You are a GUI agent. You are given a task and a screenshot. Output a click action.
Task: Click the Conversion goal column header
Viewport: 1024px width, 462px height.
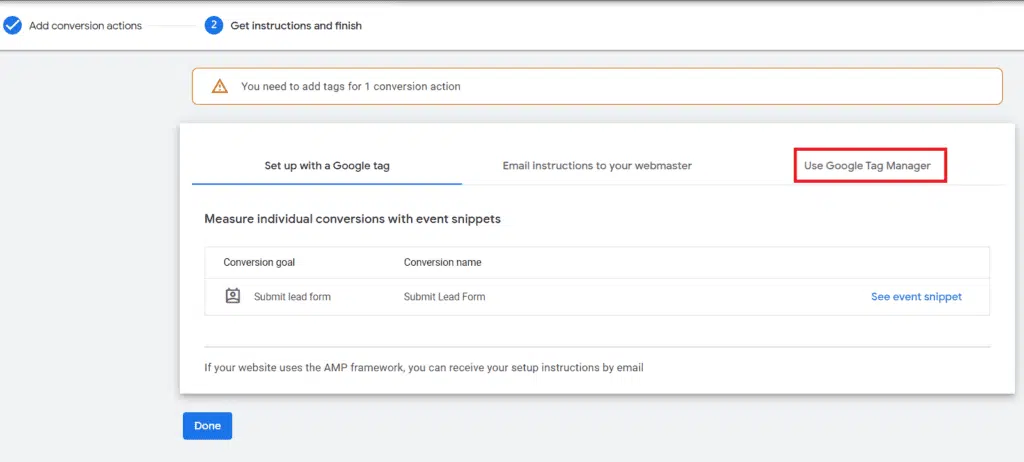[x=259, y=263]
